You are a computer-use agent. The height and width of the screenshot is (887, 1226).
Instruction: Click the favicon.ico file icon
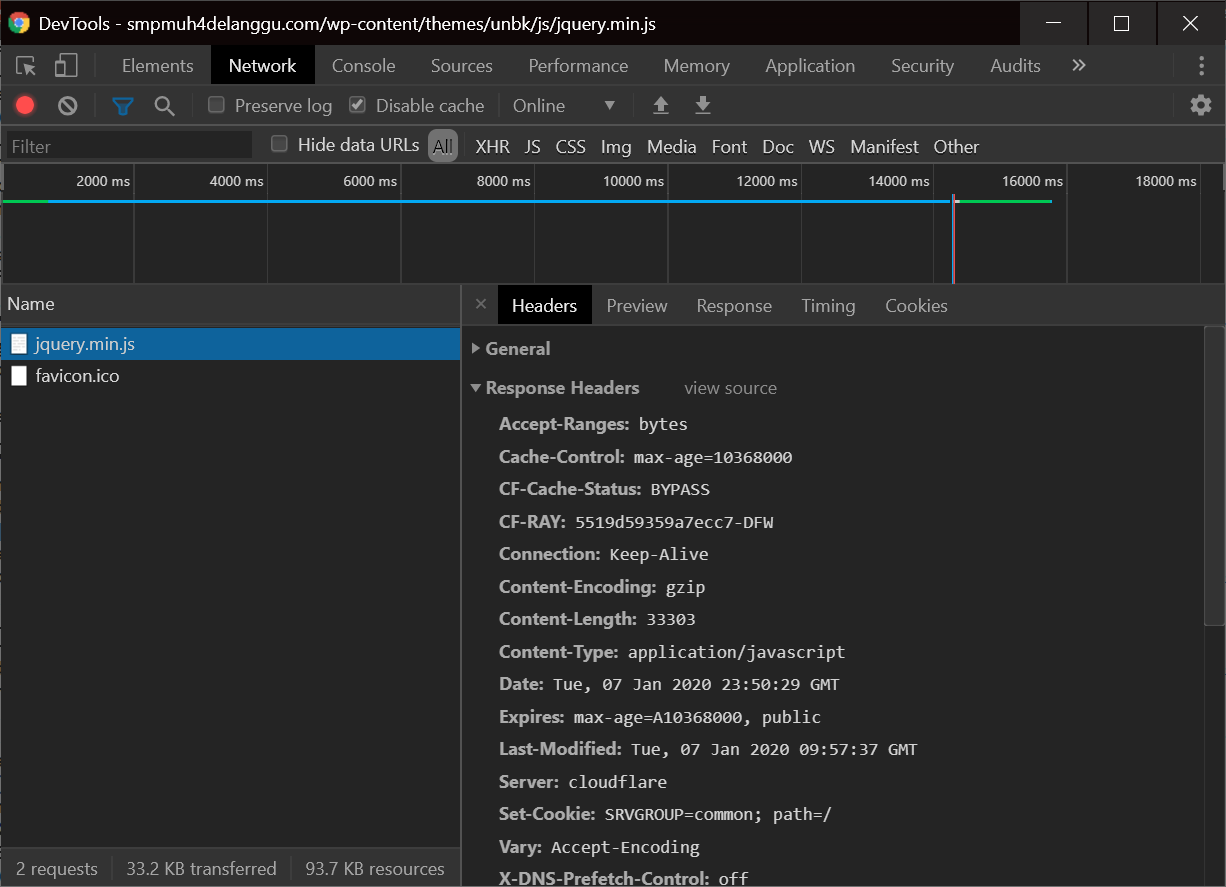tap(19, 376)
